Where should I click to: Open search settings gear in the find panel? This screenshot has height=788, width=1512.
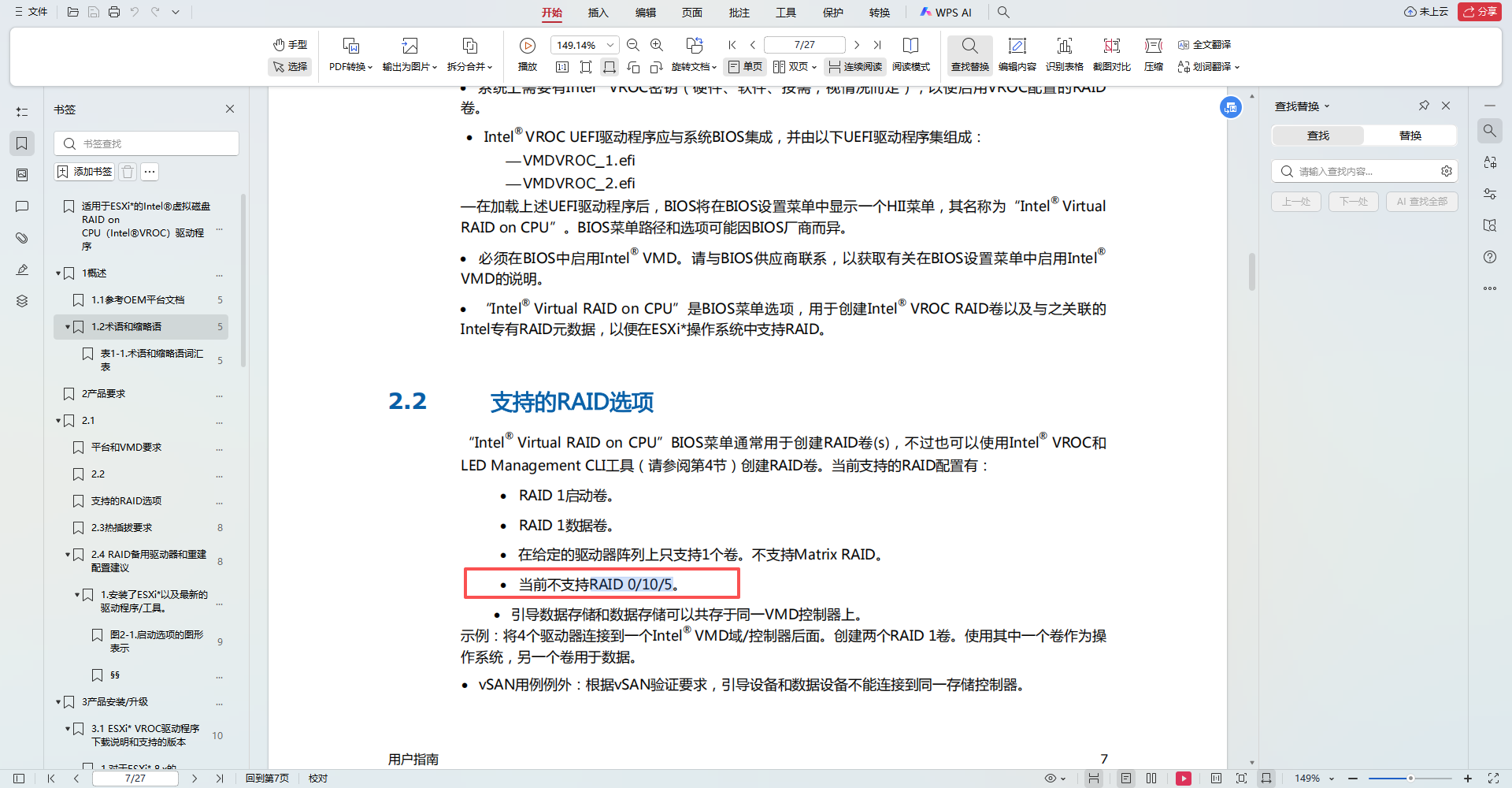click(x=1447, y=171)
